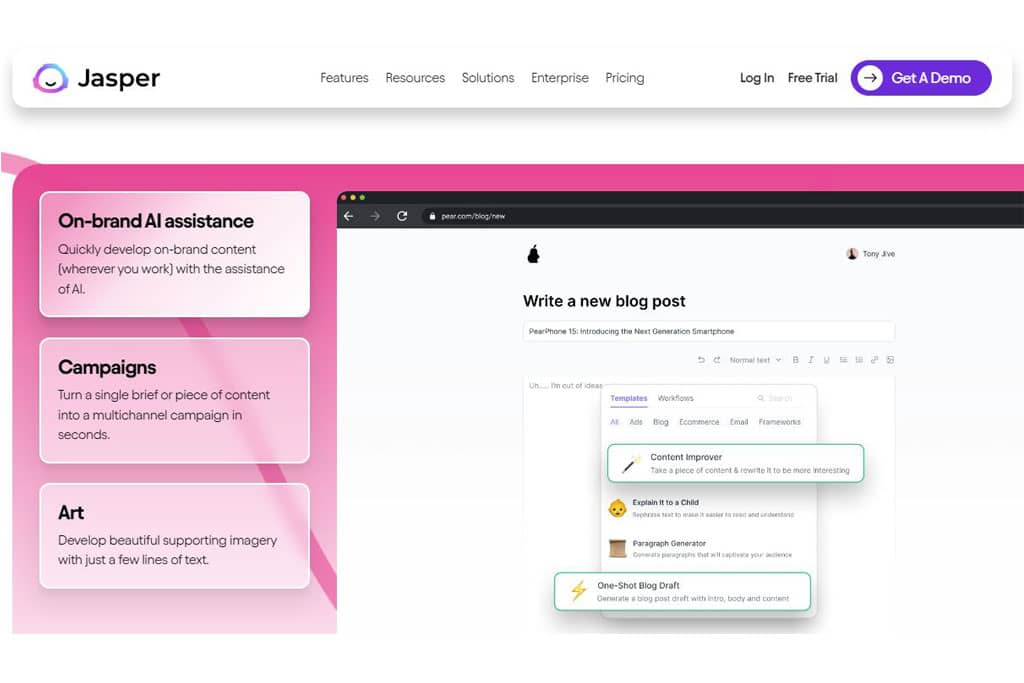
Task: Click the page reload icon in the browser
Action: click(403, 215)
